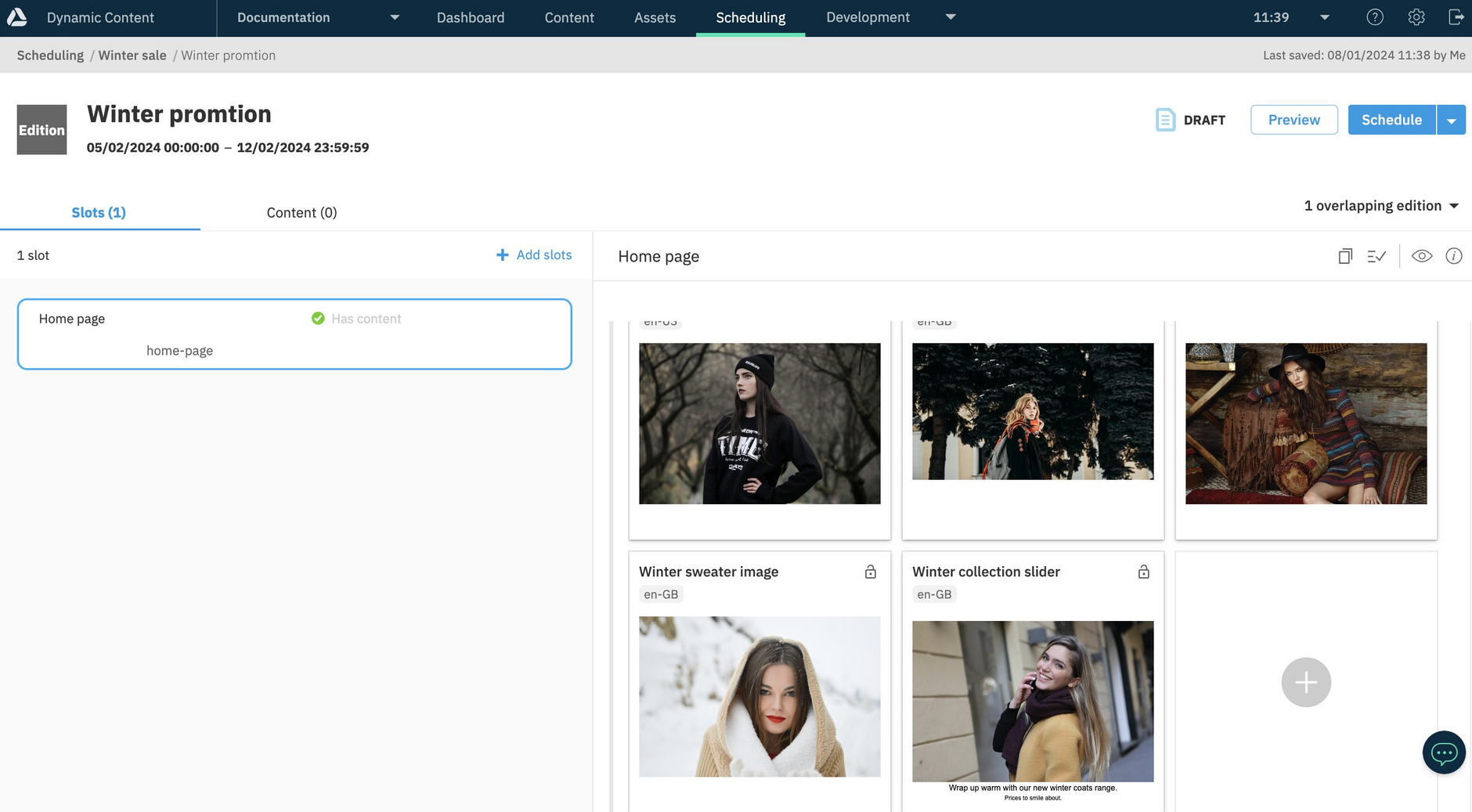Open the help question mark icon

tap(1375, 17)
